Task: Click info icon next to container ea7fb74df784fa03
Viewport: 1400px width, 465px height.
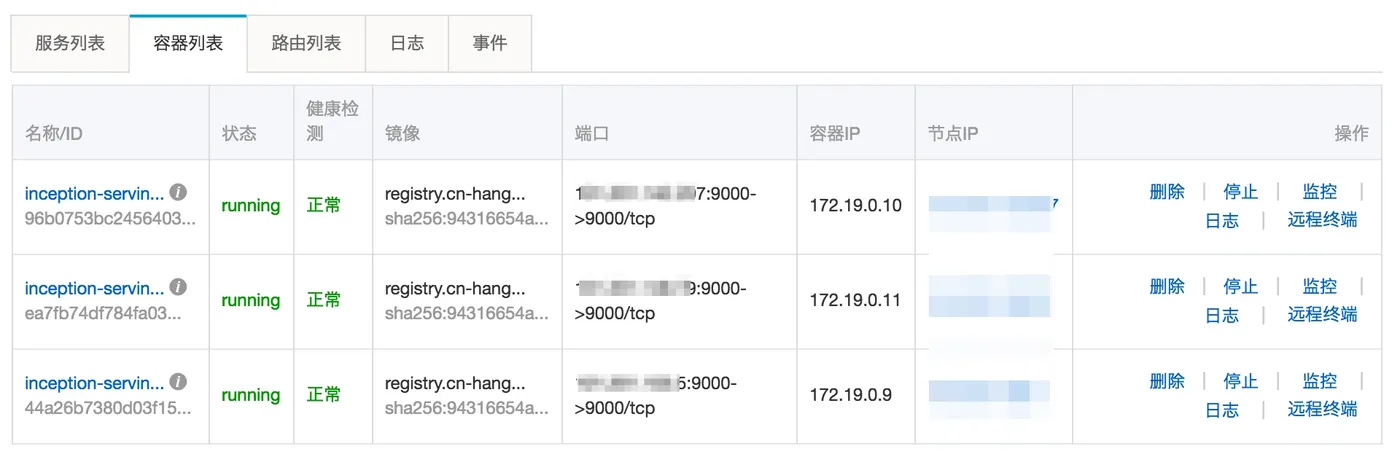Action: tap(178, 287)
